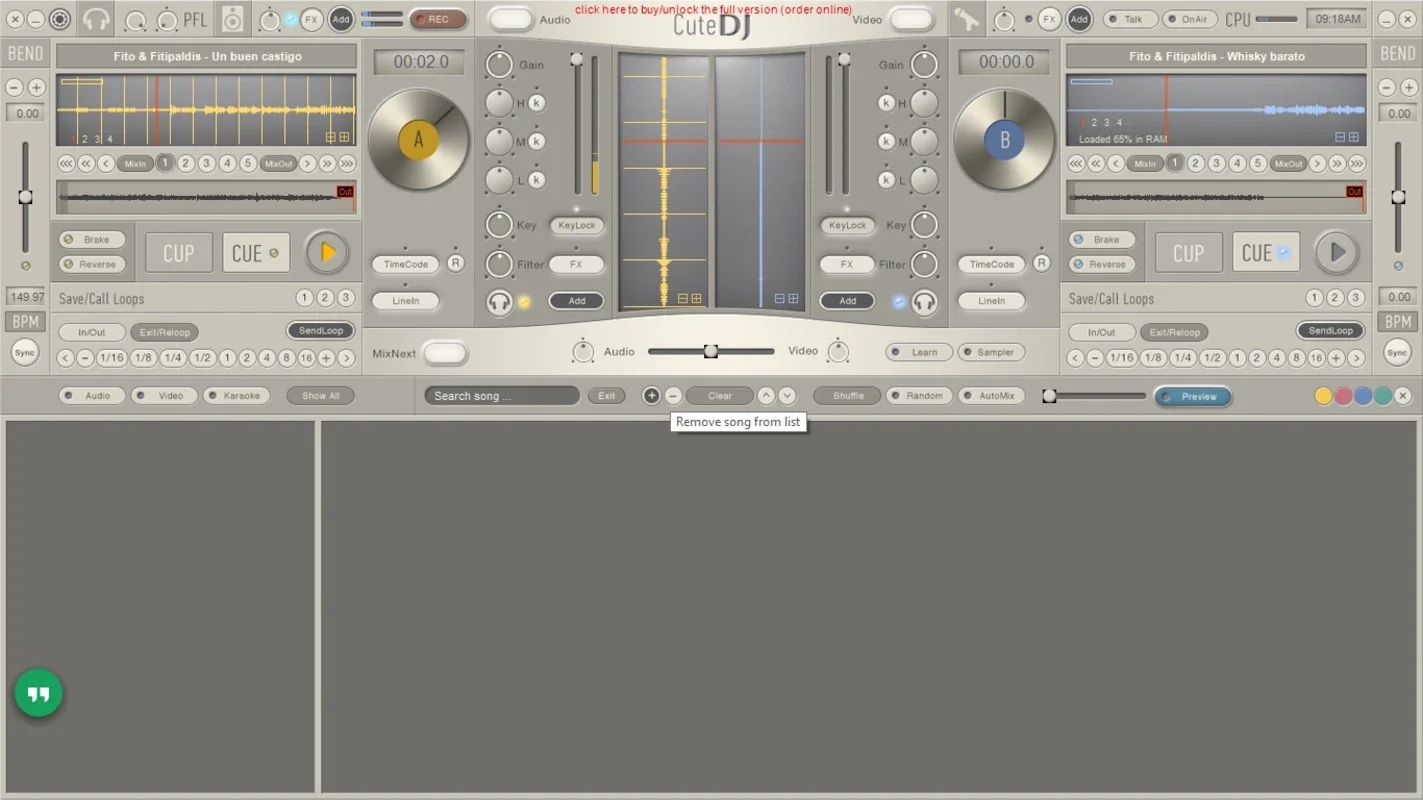The width and height of the screenshot is (1423, 800).
Task: Toggle deck A Brake option
Action: coord(92,240)
